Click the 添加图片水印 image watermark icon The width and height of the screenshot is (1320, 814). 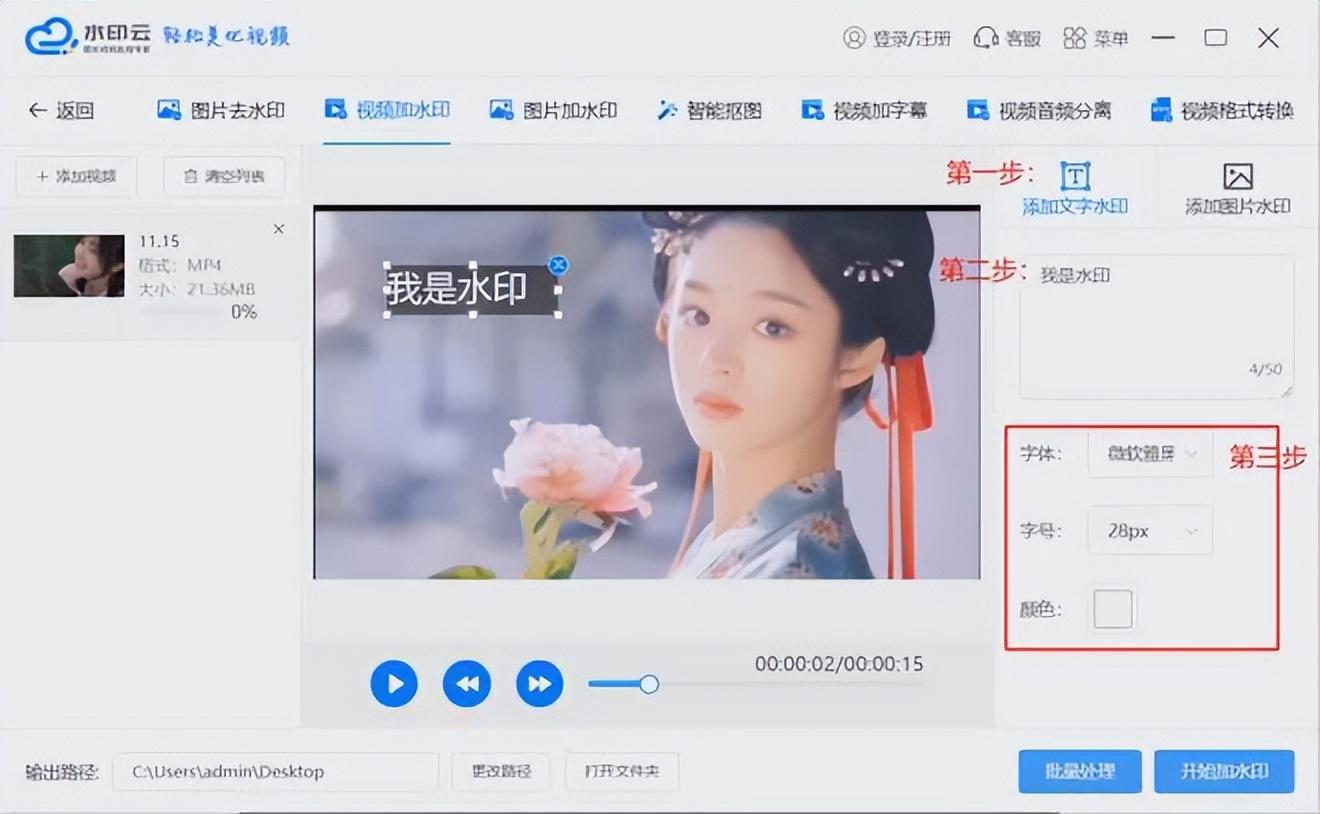pyautogui.click(x=1237, y=177)
